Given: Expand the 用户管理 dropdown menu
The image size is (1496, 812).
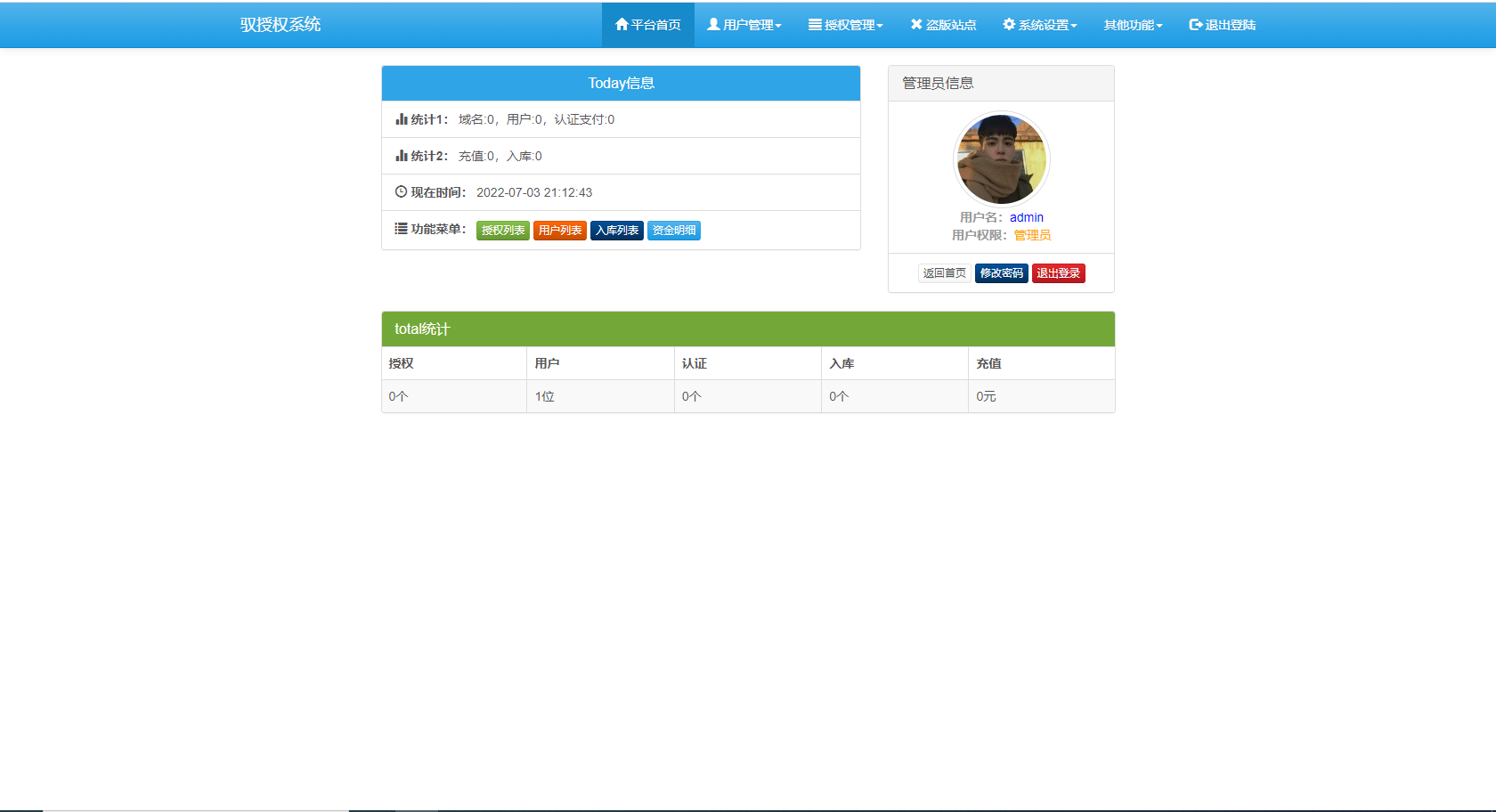Looking at the screenshot, I should (744, 25).
